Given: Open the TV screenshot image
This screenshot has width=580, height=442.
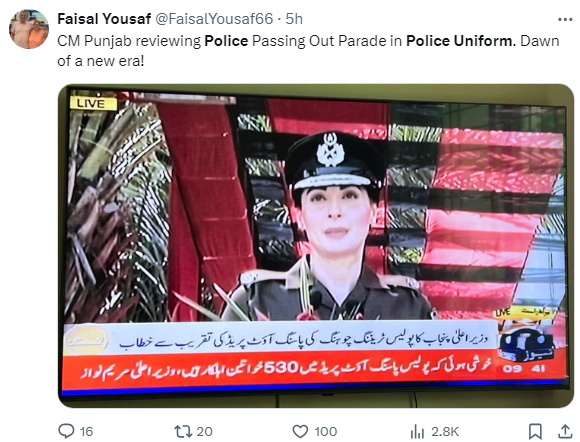Looking at the screenshot, I should pyautogui.click(x=316, y=246).
